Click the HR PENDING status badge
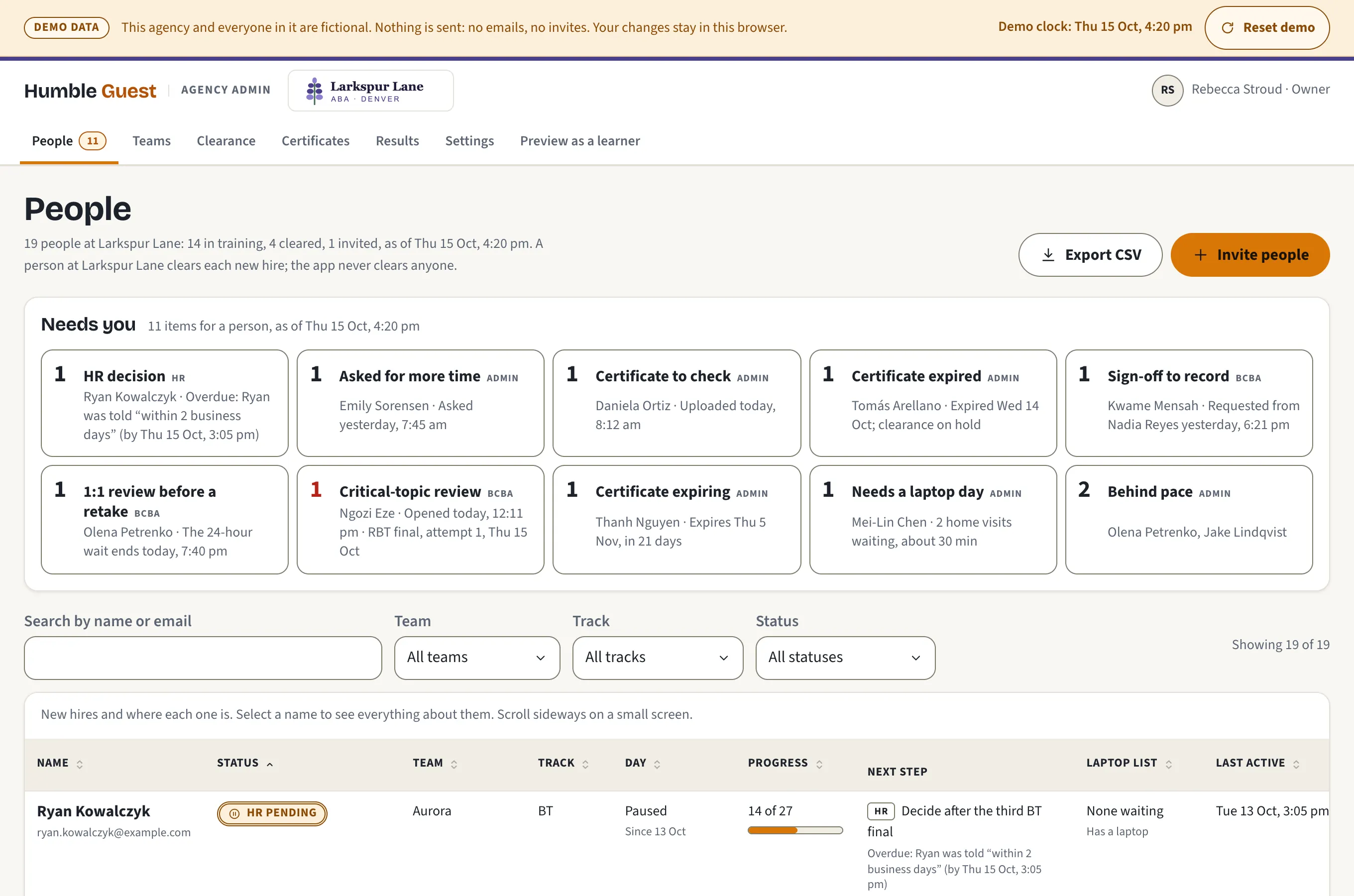Screen dimensions: 1354x896 [x=272, y=813]
